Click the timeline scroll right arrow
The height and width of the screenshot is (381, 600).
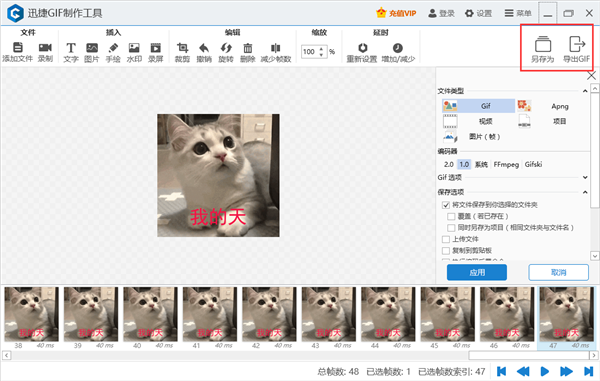tap(593, 355)
